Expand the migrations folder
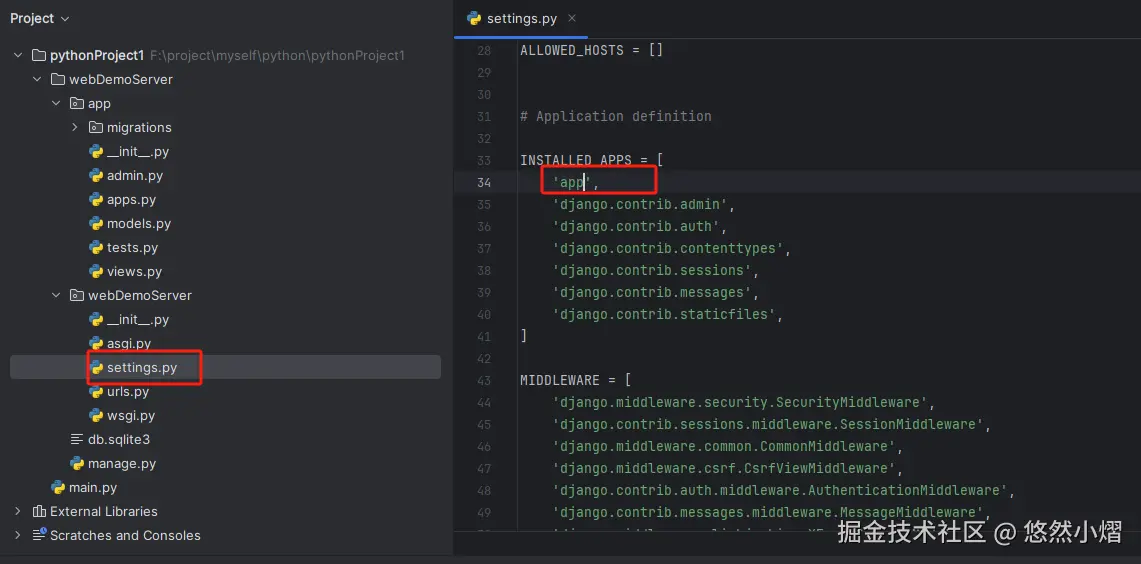 point(75,128)
